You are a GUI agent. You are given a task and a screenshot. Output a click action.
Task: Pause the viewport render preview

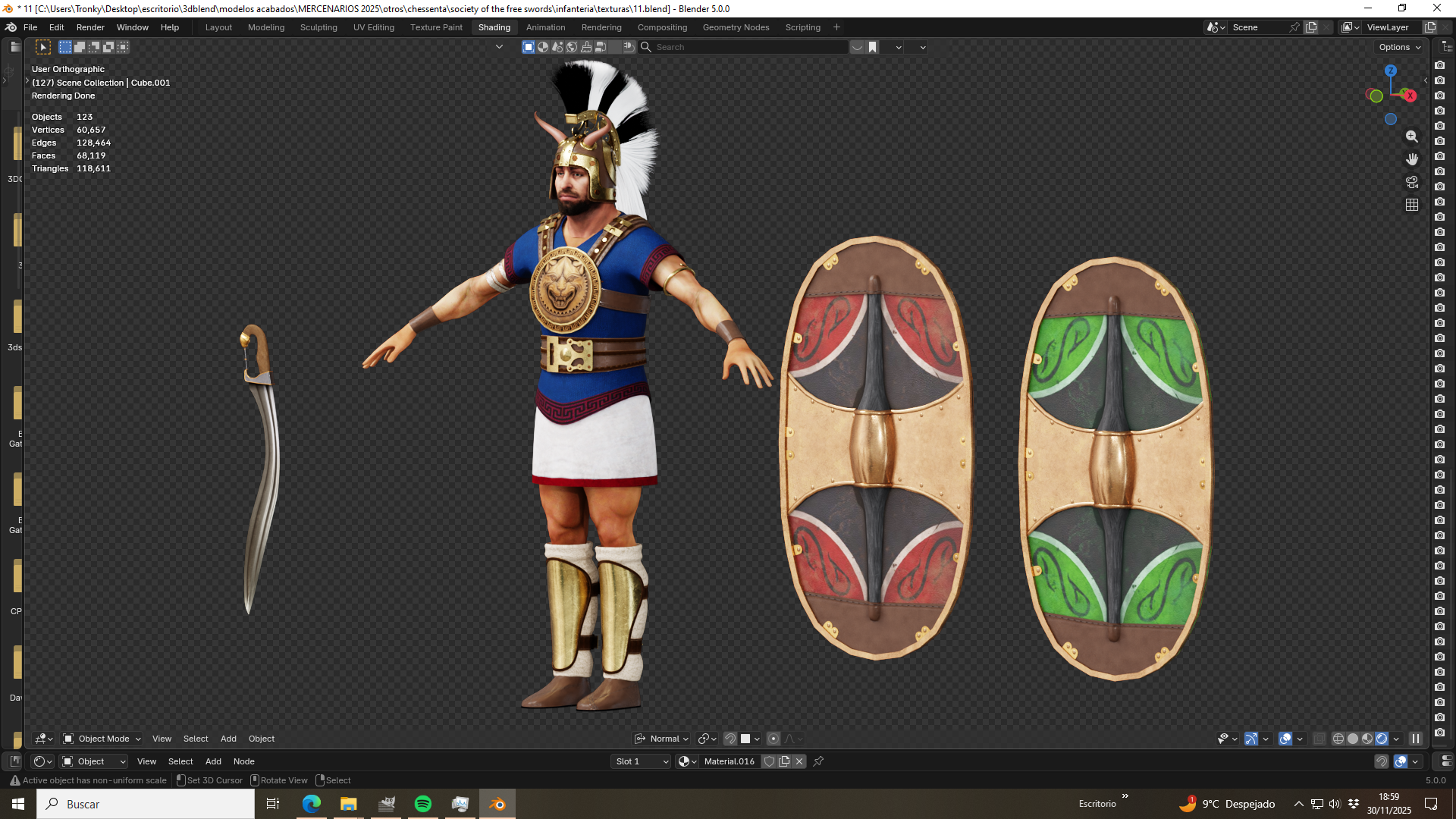[x=1415, y=739]
